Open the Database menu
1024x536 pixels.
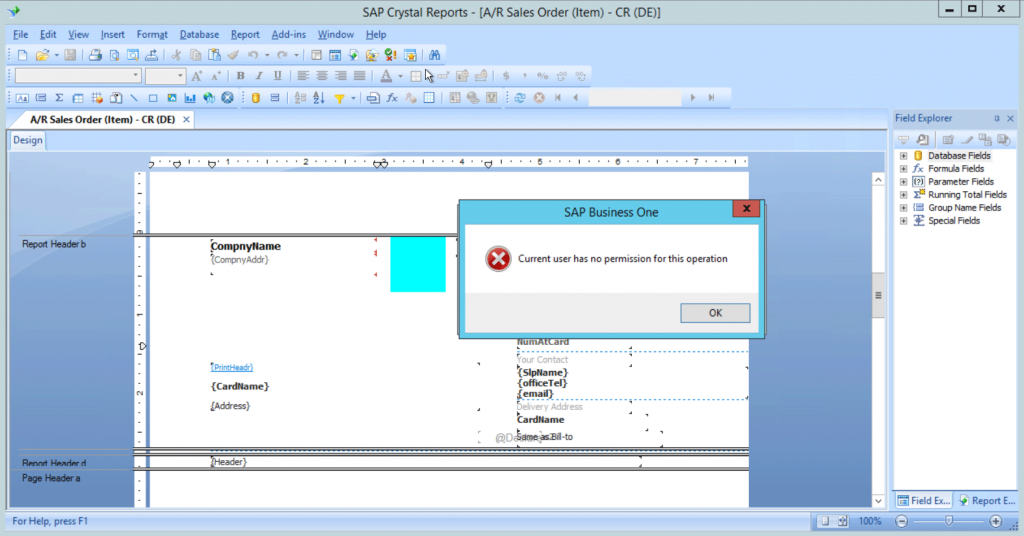pos(199,35)
